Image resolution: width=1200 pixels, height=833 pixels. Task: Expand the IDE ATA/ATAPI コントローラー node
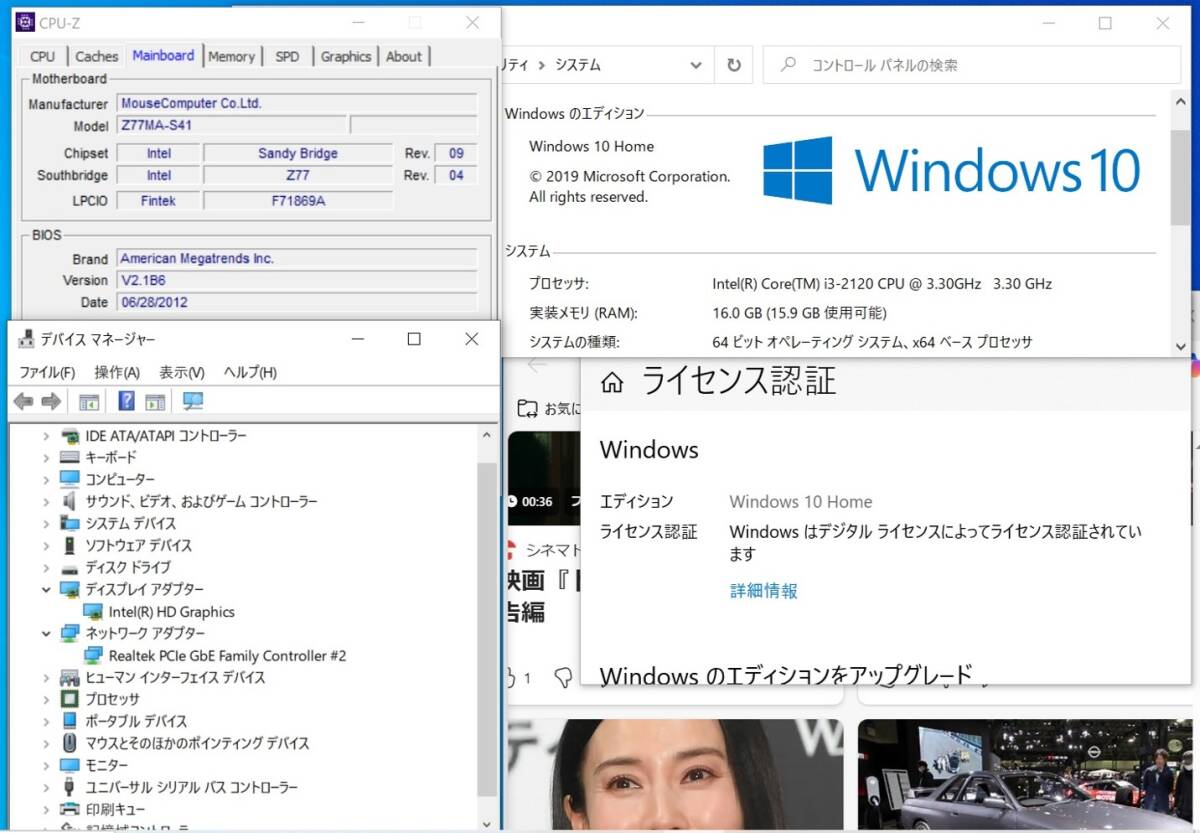46,436
